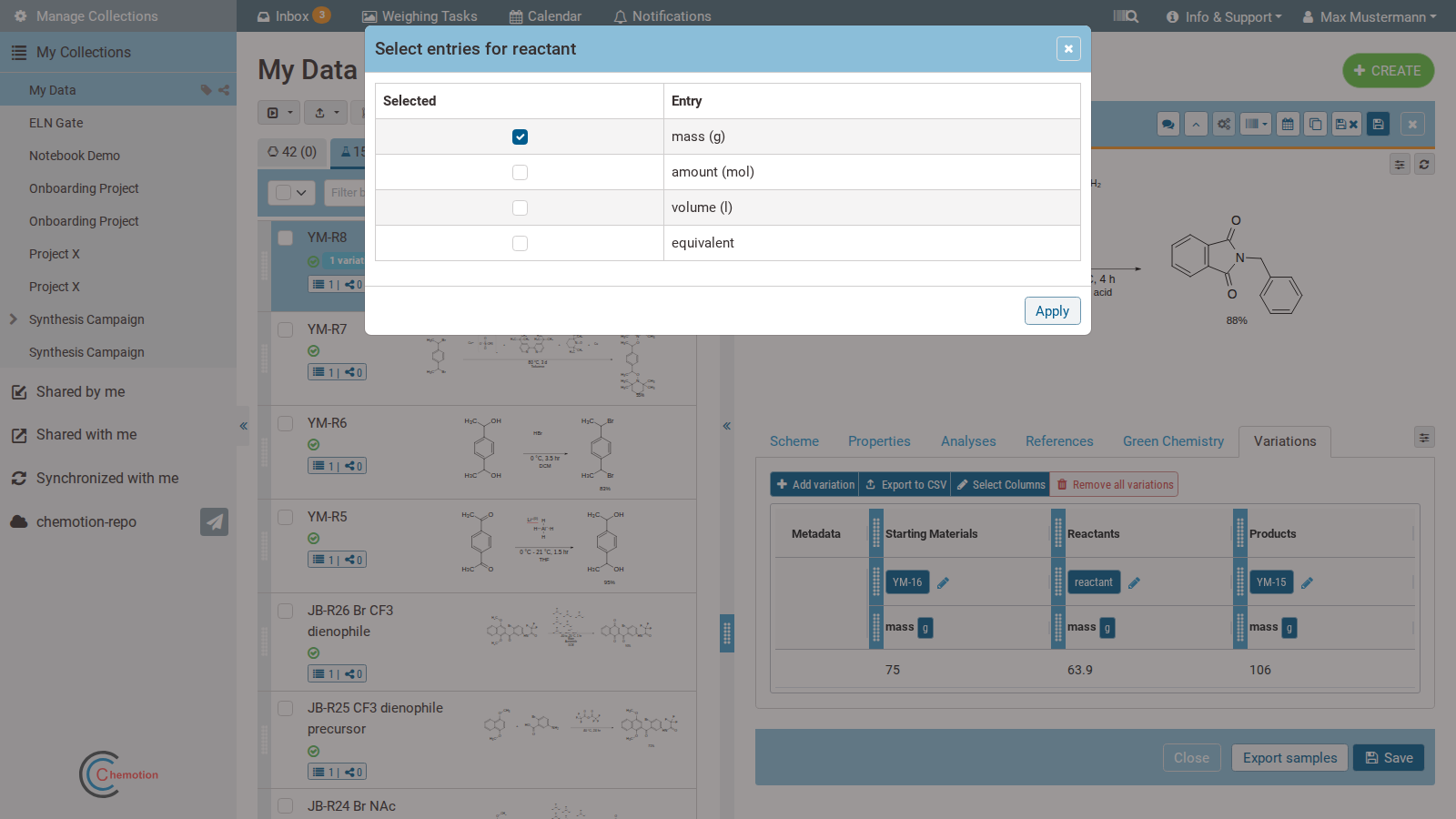
Task: Open the Inbox messages
Action: (293, 16)
